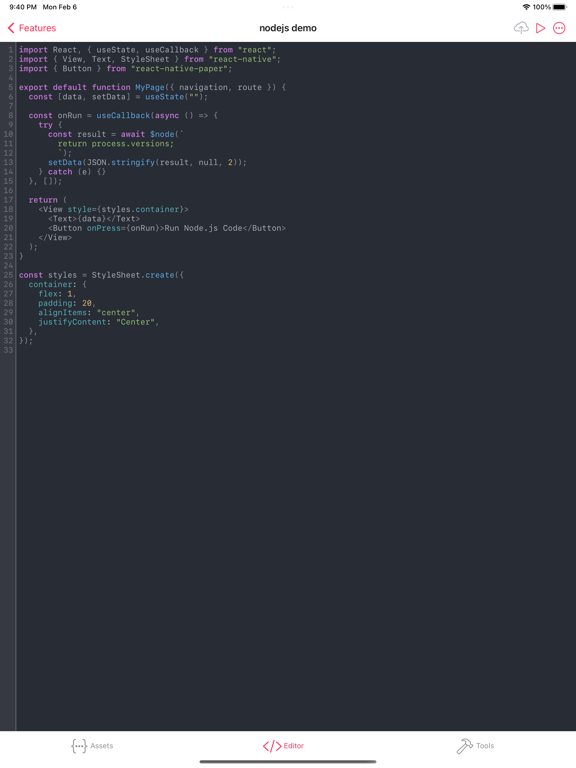Click the nodejs demo title

(x=288, y=28)
